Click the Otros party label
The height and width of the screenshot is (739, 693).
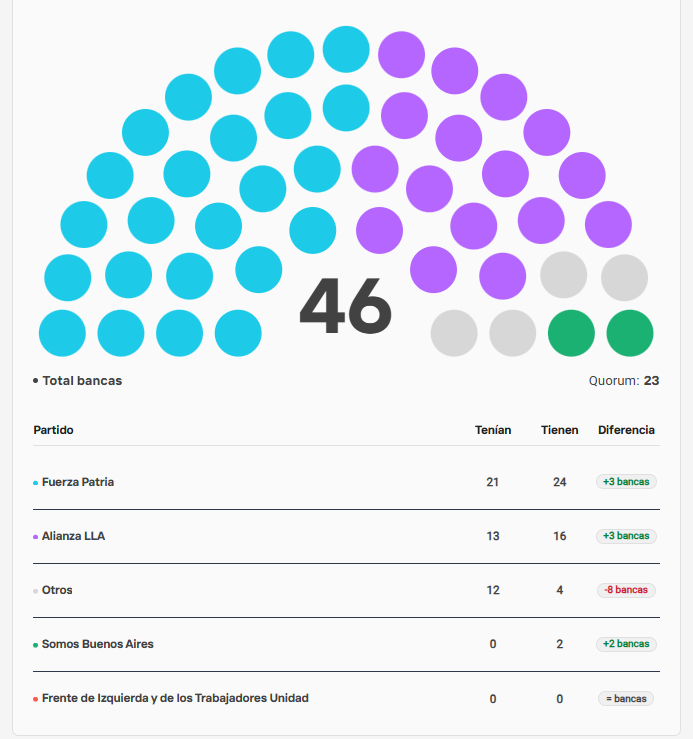tap(57, 590)
